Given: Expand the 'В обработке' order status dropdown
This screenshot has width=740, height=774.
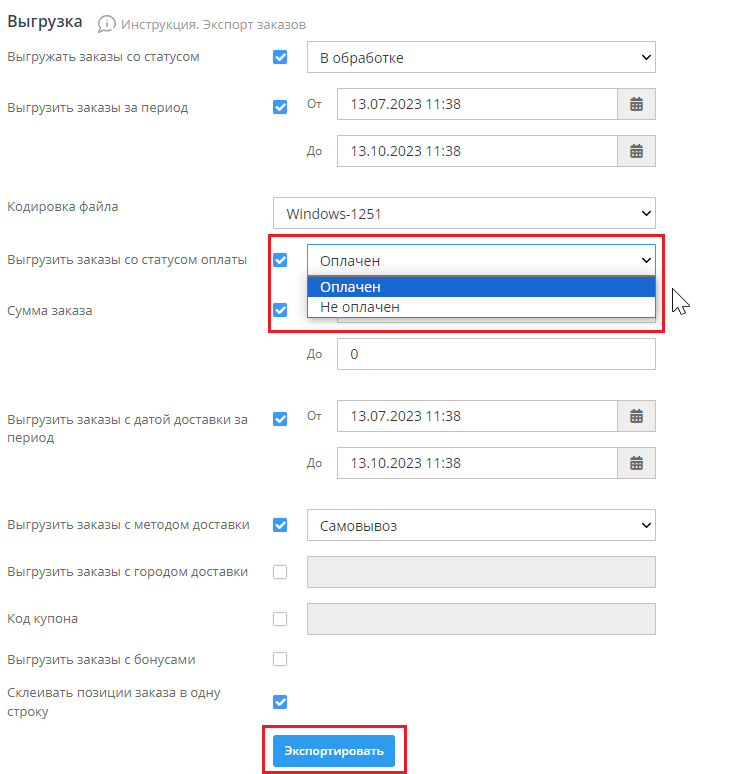Looking at the screenshot, I should (480, 58).
